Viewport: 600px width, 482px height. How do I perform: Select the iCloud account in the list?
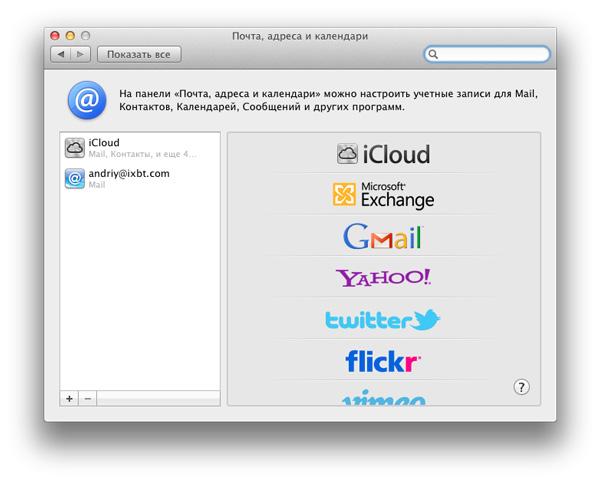(140, 148)
